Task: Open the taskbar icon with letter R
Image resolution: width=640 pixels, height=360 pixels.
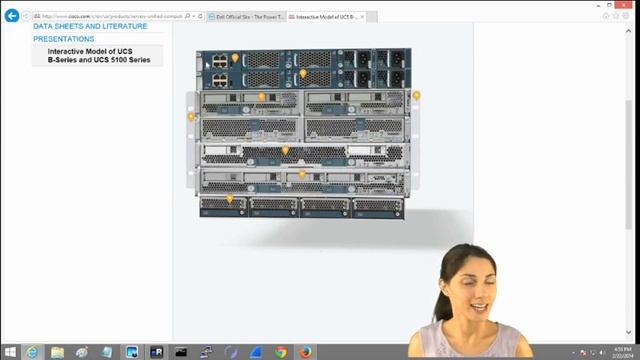Action: [156, 352]
